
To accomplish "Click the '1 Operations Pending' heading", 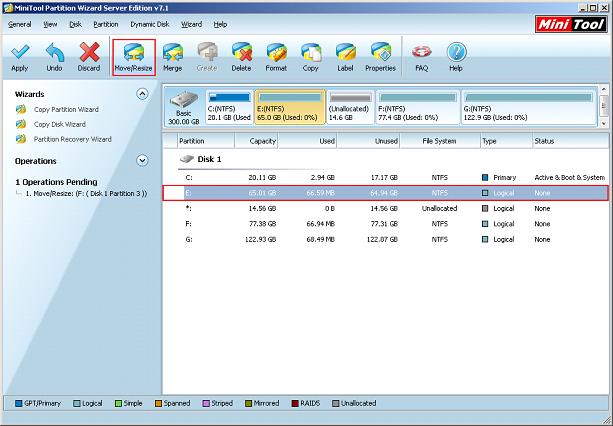I will (56, 182).
